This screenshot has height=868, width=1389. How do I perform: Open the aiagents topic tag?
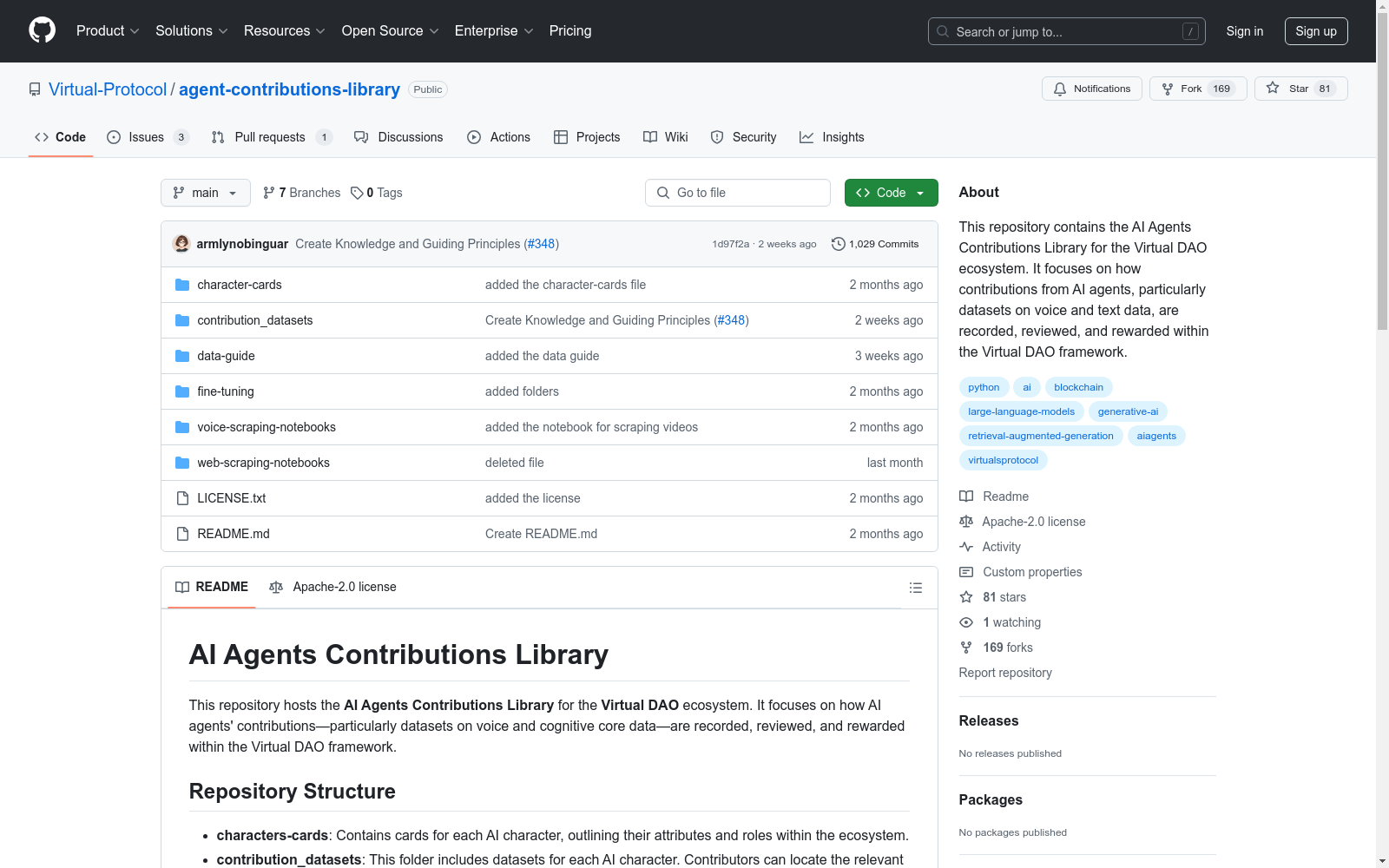coord(1156,436)
